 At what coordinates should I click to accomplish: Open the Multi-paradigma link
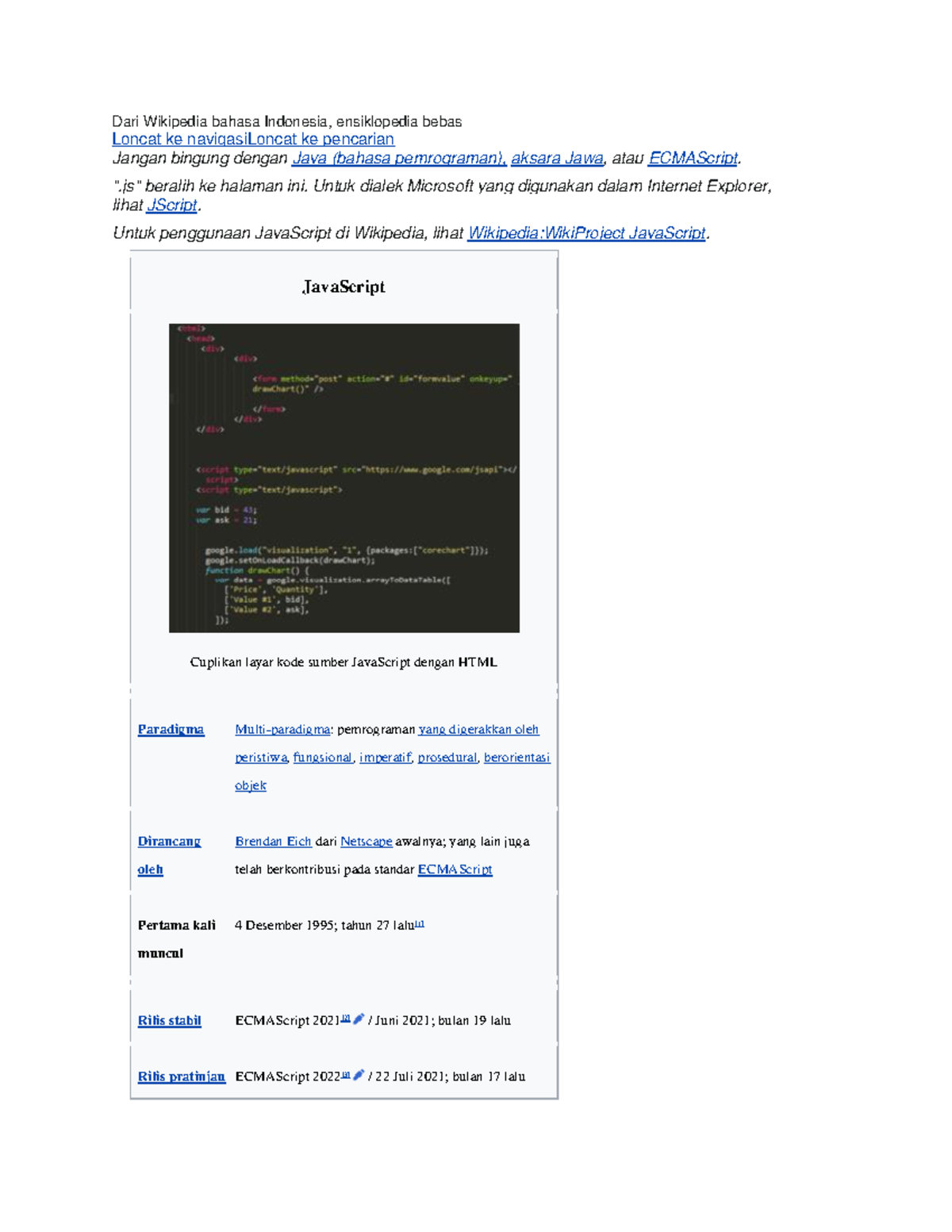click(x=282, y=729)
